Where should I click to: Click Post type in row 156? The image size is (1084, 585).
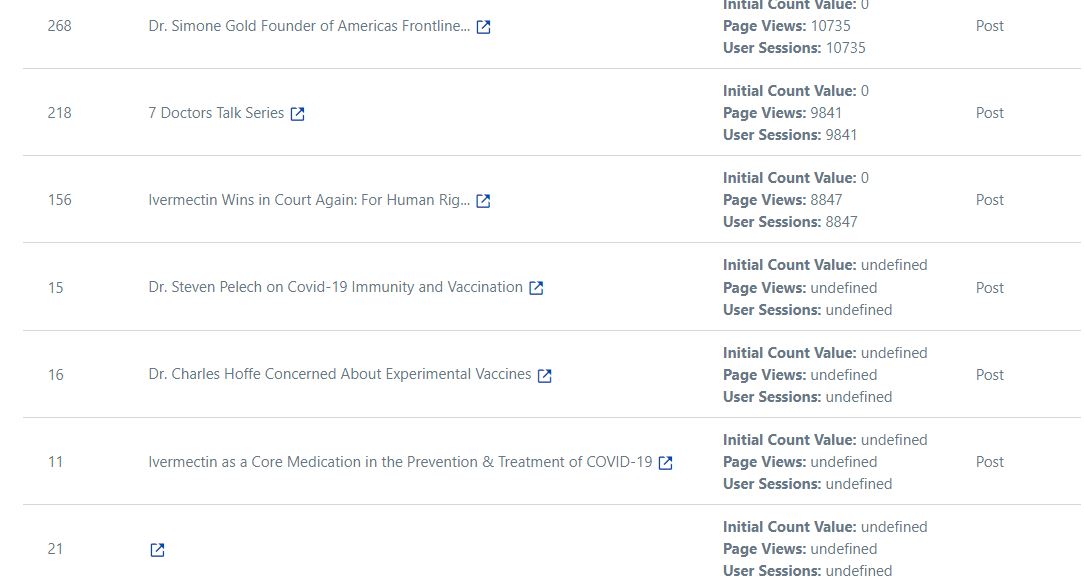tap(989, 200)
